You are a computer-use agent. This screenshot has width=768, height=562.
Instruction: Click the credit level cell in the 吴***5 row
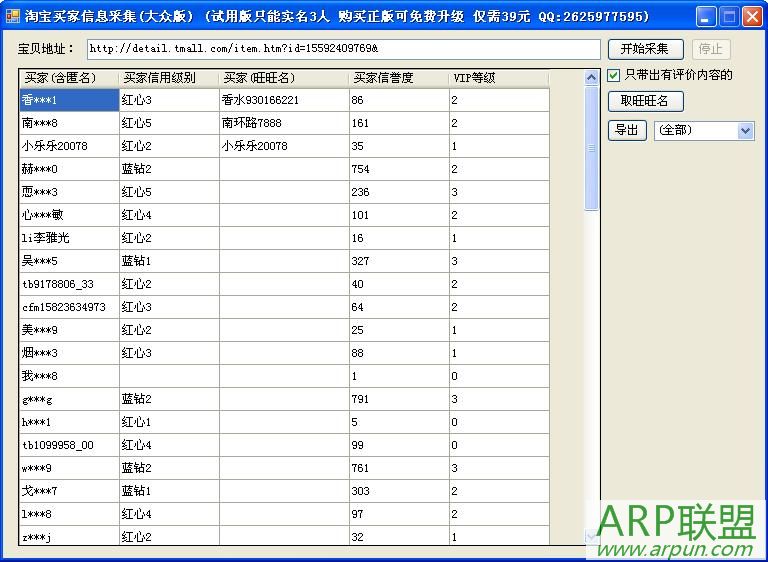click(169, 261)
